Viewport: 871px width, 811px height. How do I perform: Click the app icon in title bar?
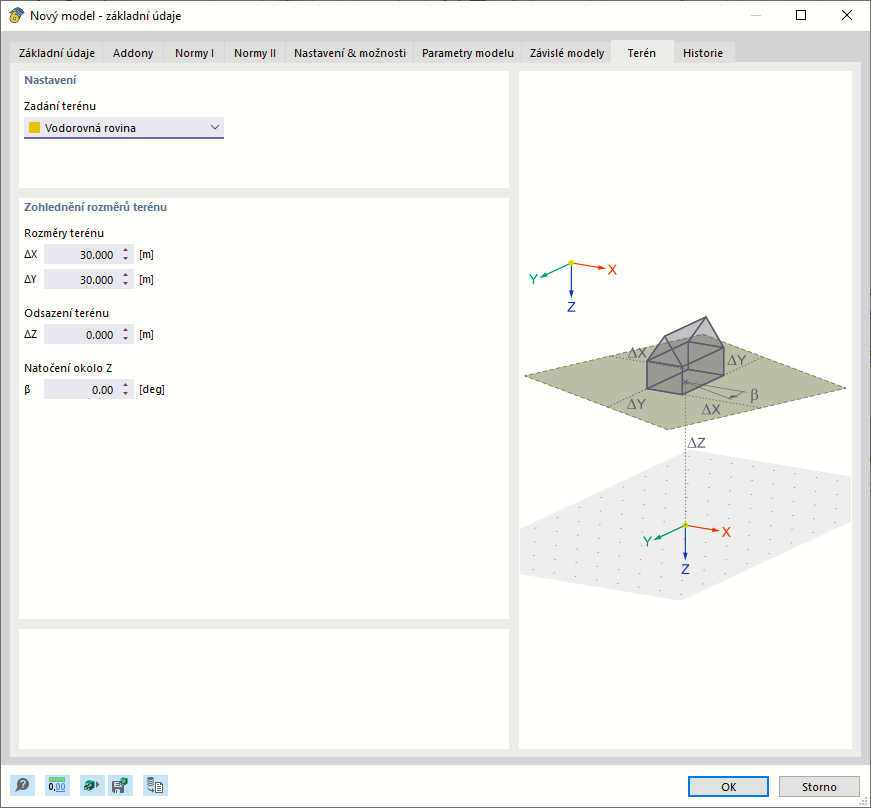pos(16,16)
